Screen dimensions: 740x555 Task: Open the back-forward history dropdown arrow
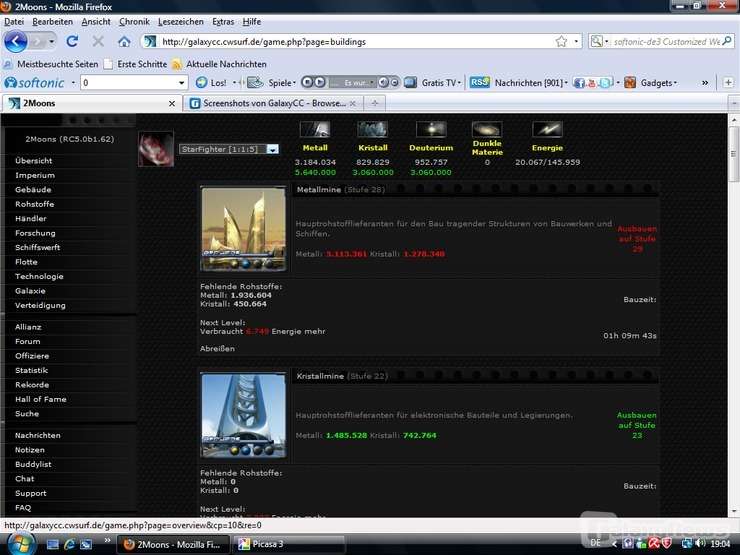[51, 42]
